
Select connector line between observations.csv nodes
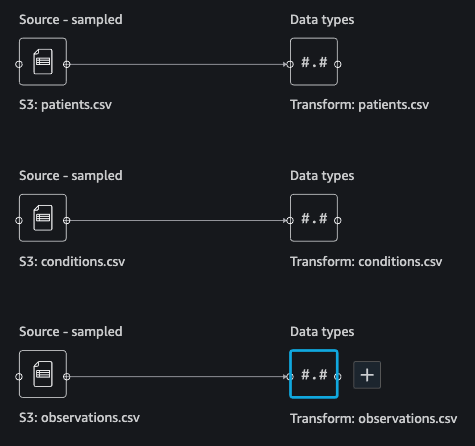177,377
